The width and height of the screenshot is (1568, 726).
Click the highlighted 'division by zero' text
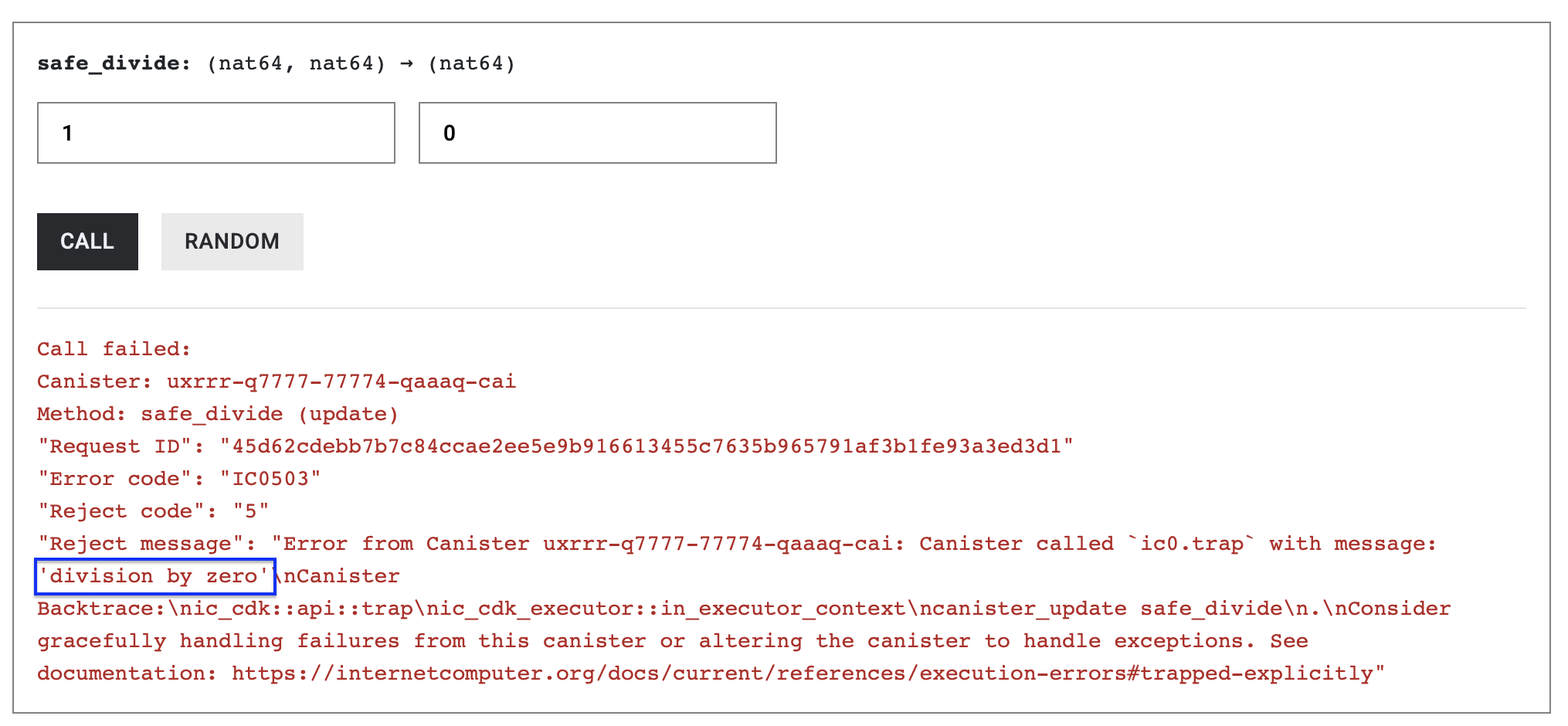point(154,576)
